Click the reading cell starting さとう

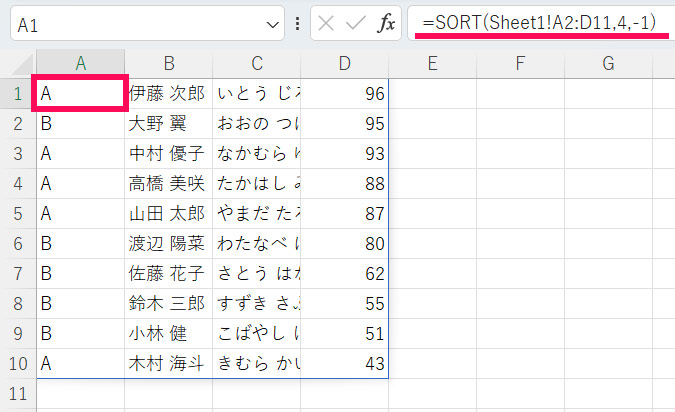257,274
